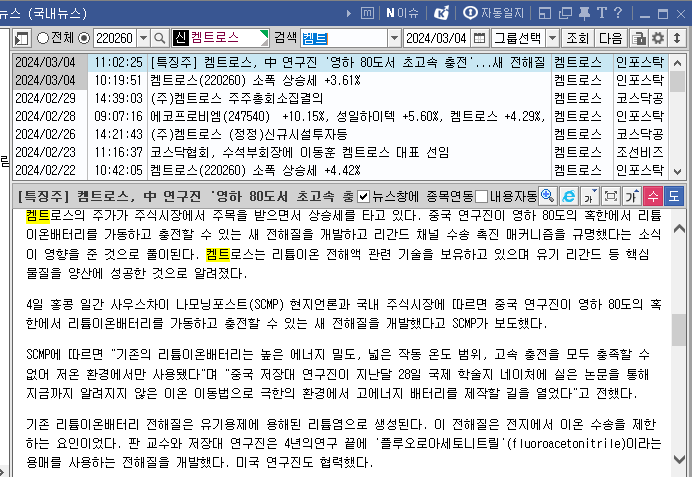
Task: Open the N이슈 menu
Action: coord(402,13)
